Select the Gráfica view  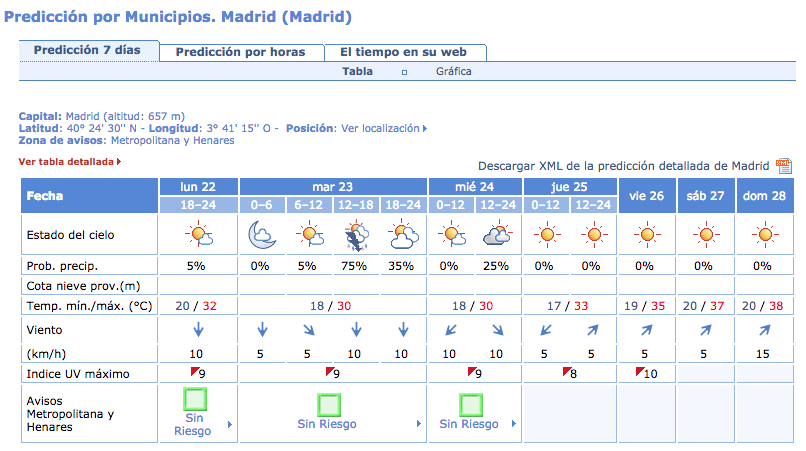click(453, 71)
